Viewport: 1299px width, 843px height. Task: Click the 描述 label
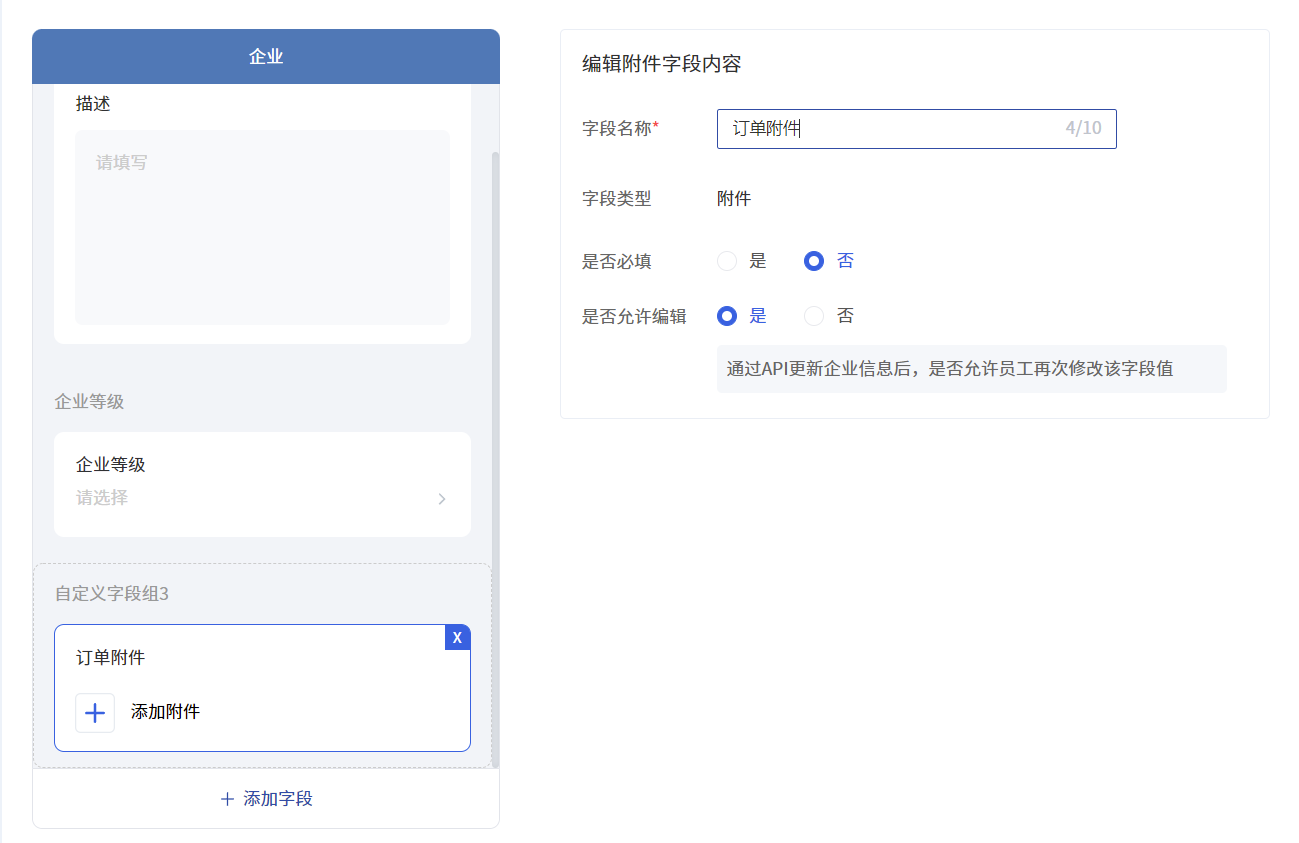(x=93, y=104)
